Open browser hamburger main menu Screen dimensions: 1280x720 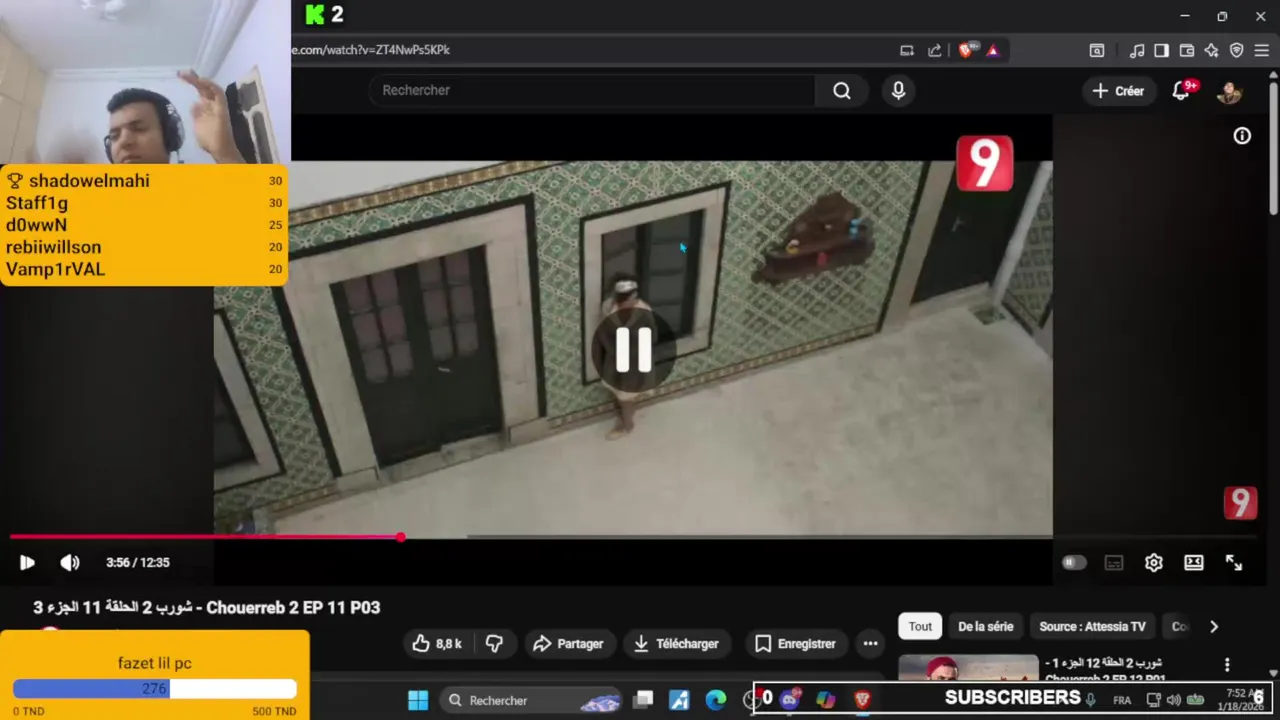tap(1263, 50)
